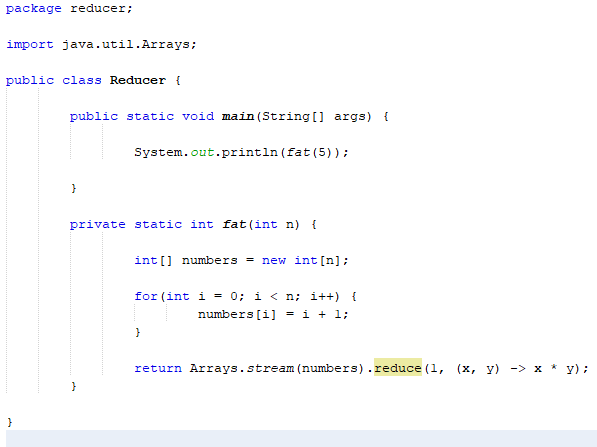
Task: Click the italic 'stream' method call
Action: click(x=270, y=369)
